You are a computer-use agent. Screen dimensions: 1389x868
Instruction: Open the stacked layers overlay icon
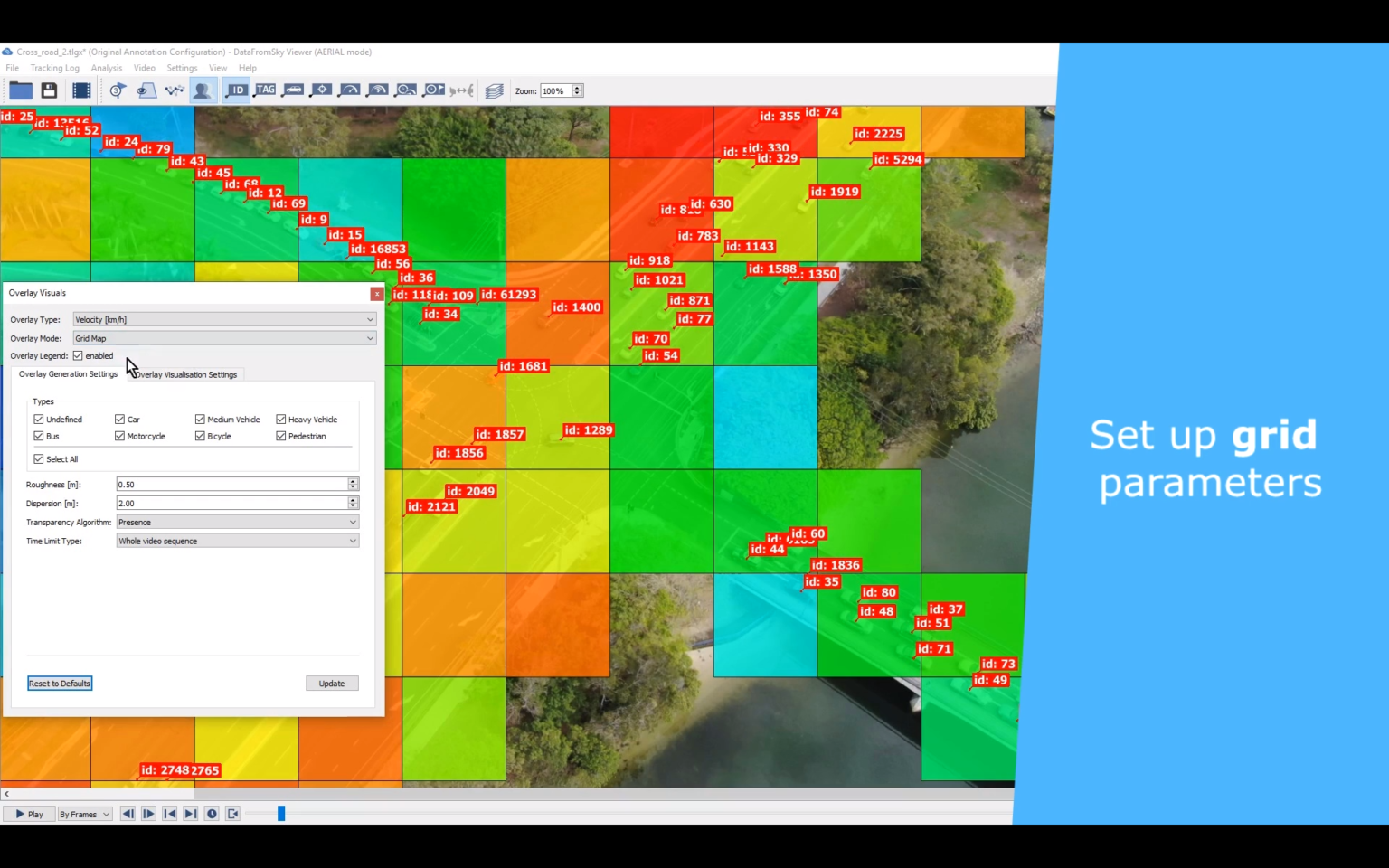click(494, 90)
